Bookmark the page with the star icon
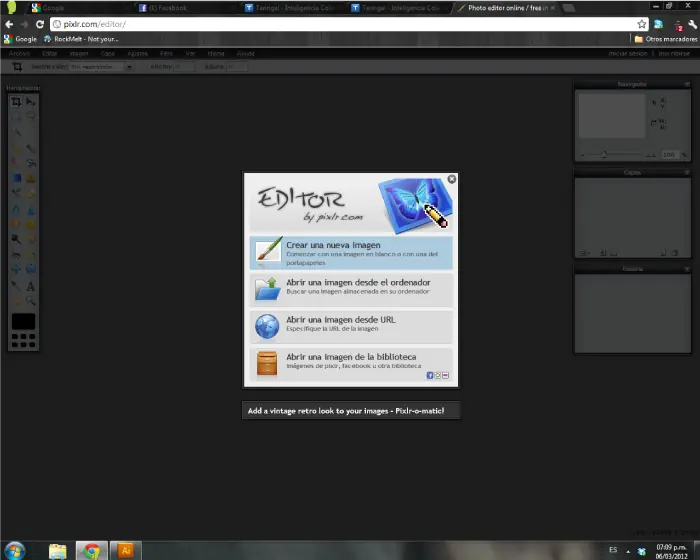 642,24
